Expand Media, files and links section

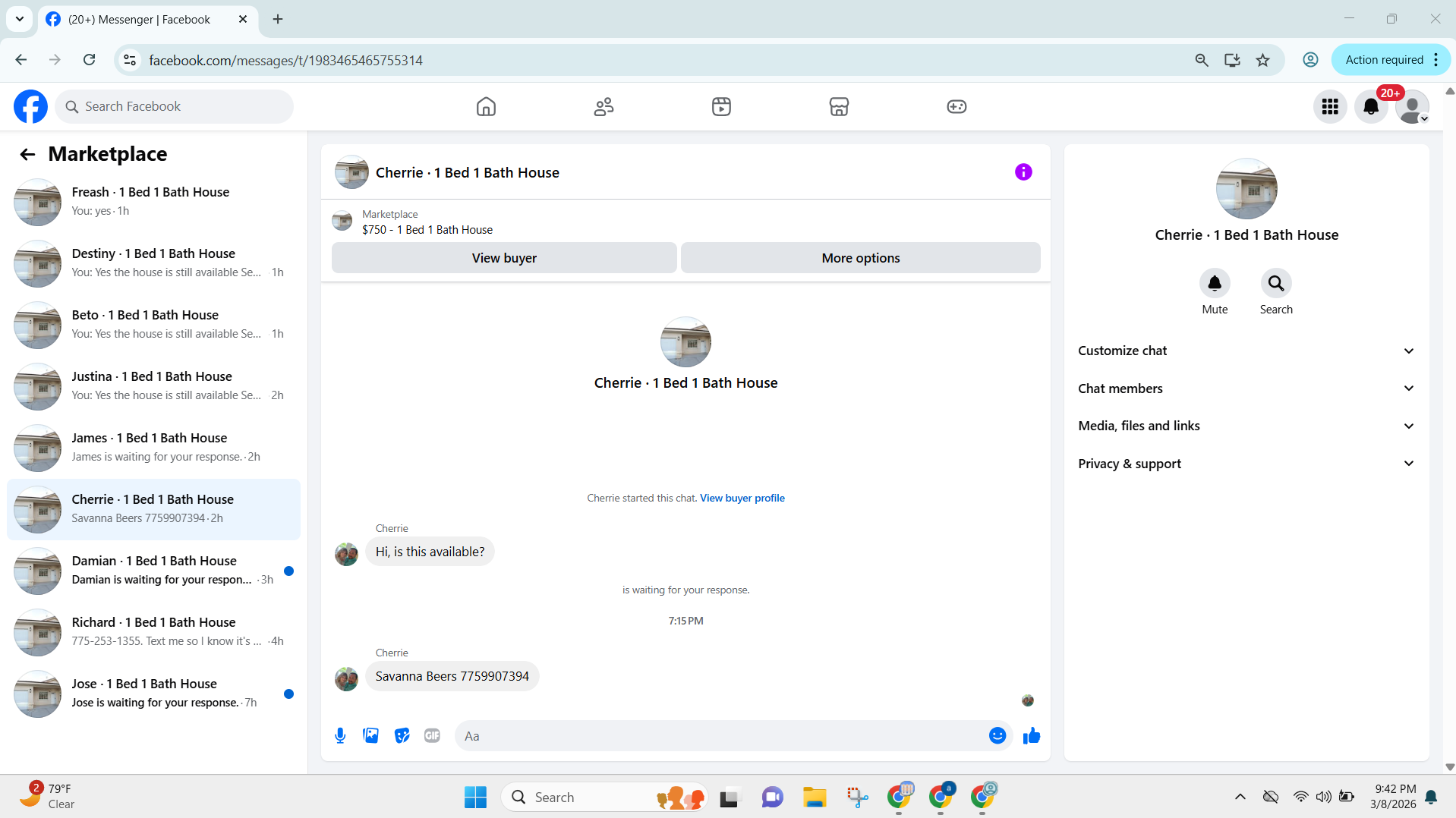(x=1246, y=426)
